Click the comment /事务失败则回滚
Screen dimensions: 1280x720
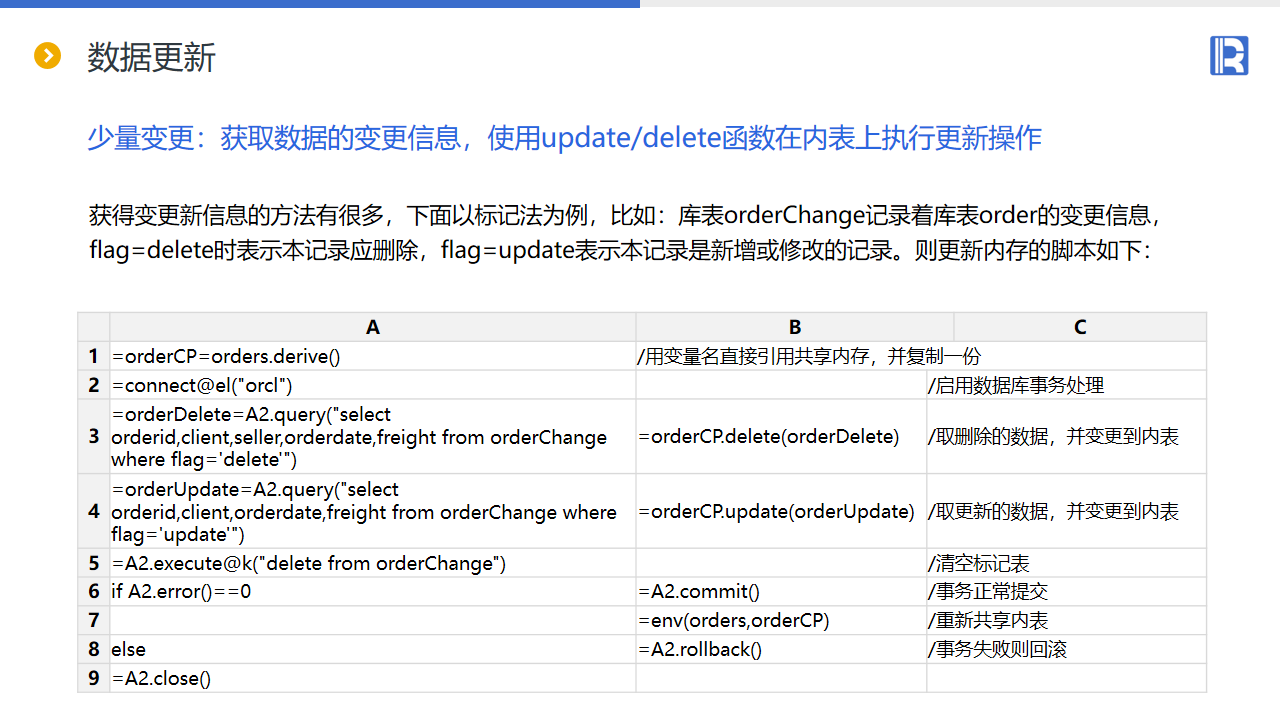pos(997,650)
